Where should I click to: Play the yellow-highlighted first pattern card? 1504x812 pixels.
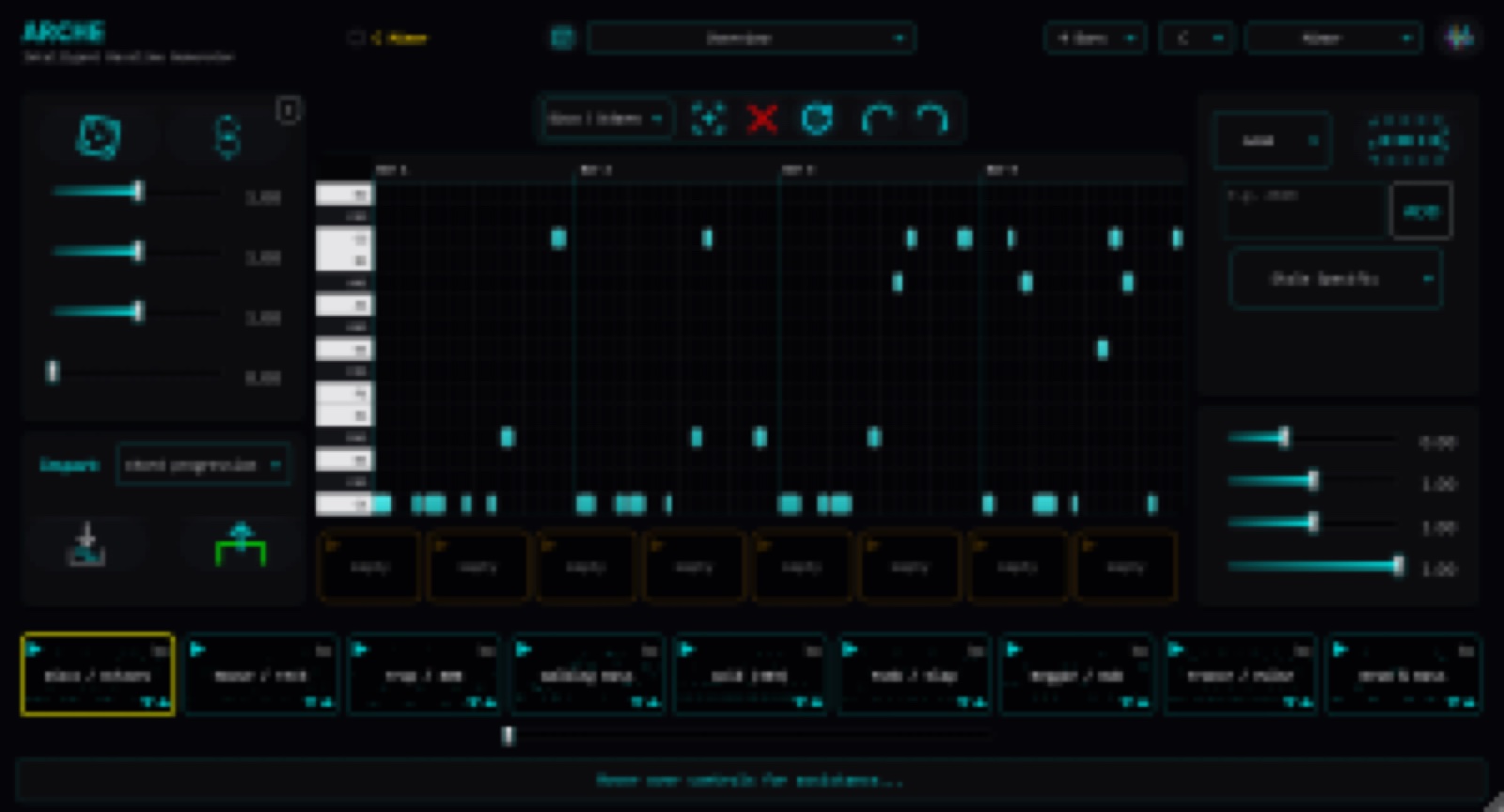pyautogui.click(x=35, y=648)
